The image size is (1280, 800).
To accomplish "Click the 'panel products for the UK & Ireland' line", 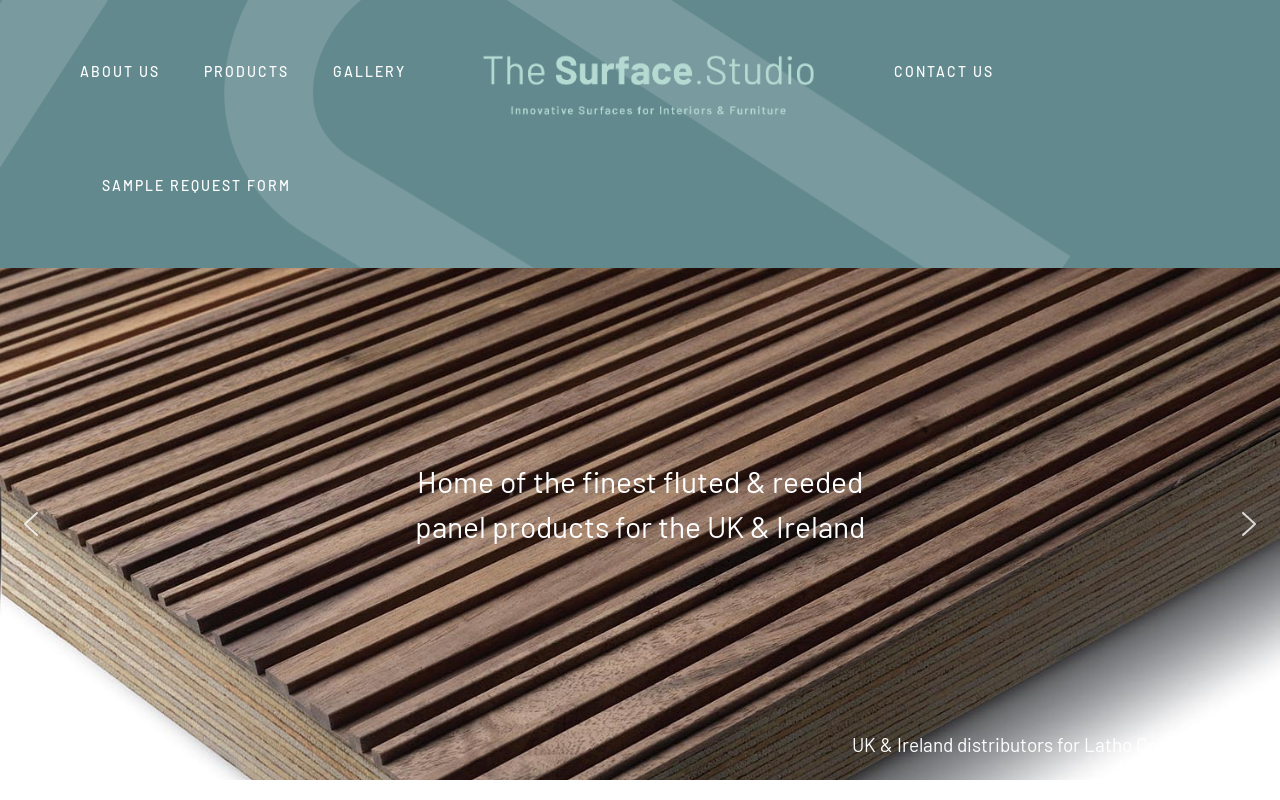I will pos(640,528).
